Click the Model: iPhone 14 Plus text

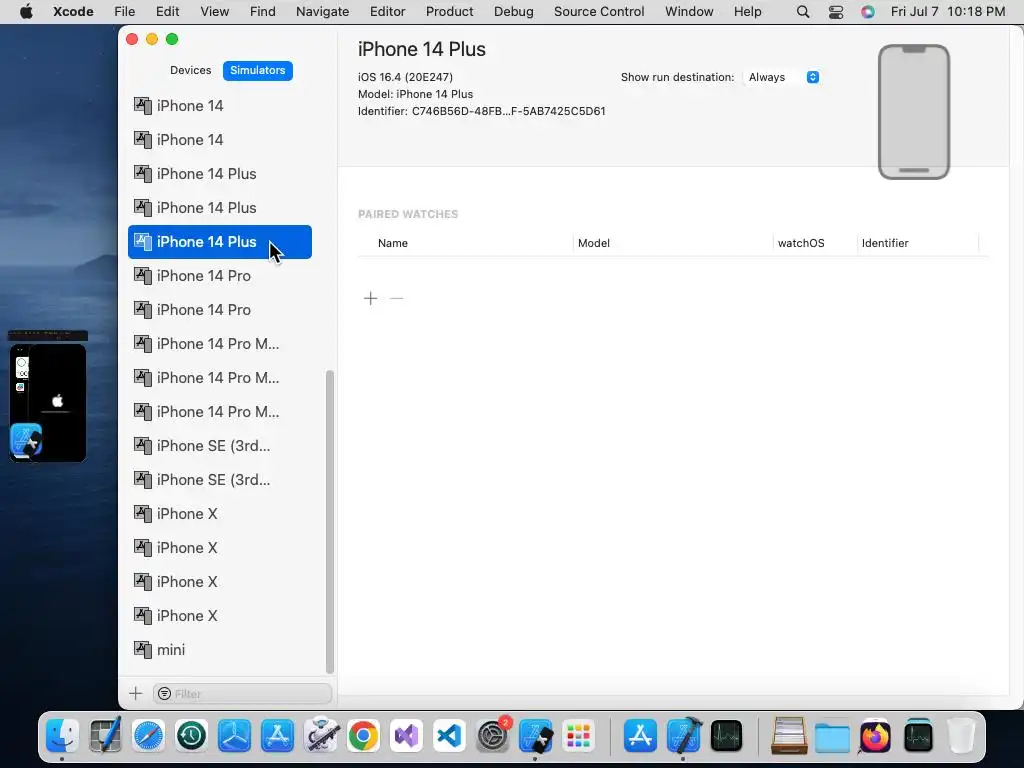(415, 94)
